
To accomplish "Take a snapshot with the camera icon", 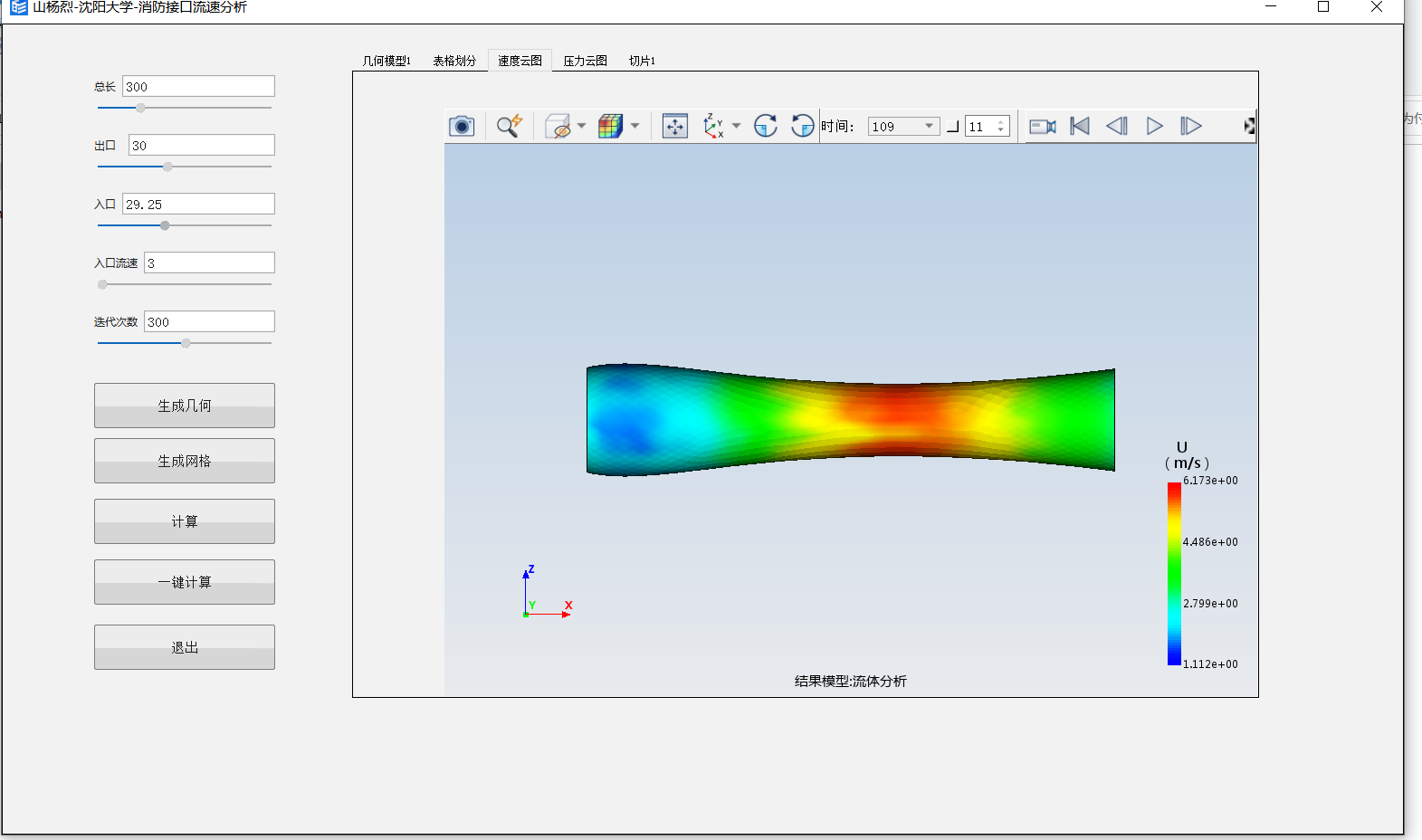I will tap(462, 126).
